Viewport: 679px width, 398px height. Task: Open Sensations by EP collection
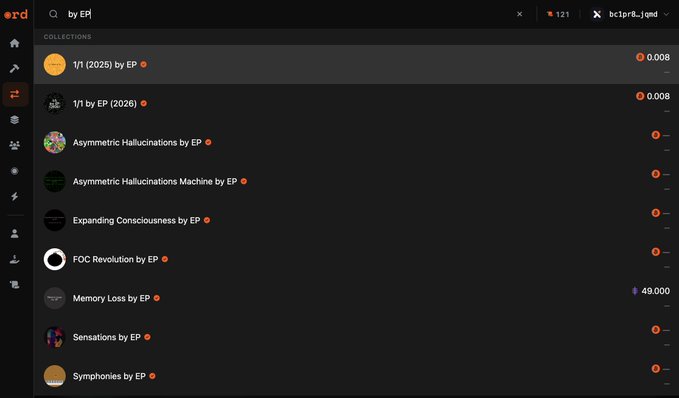point(356,337)
